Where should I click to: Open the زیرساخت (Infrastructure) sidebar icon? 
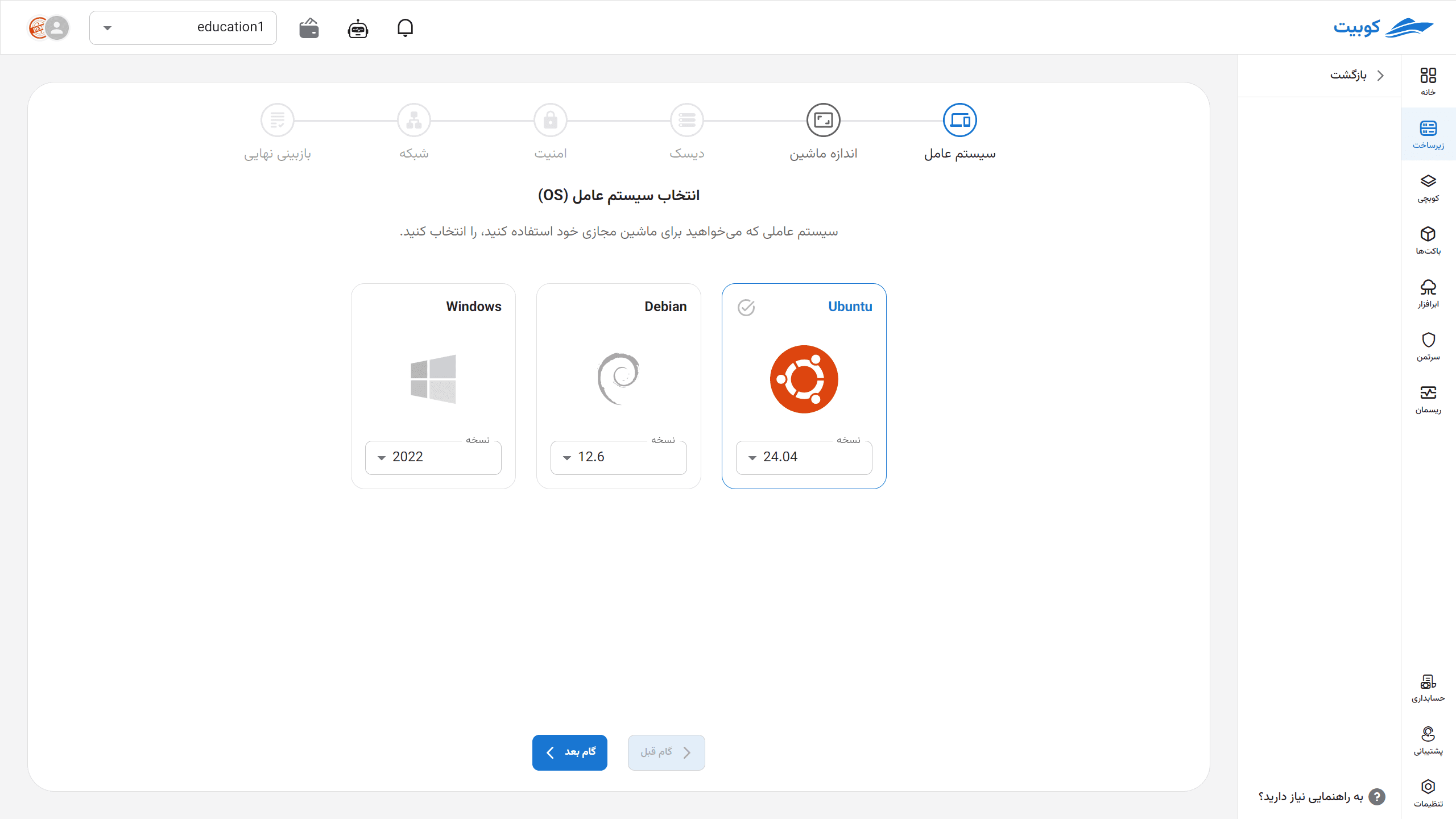1428,134
